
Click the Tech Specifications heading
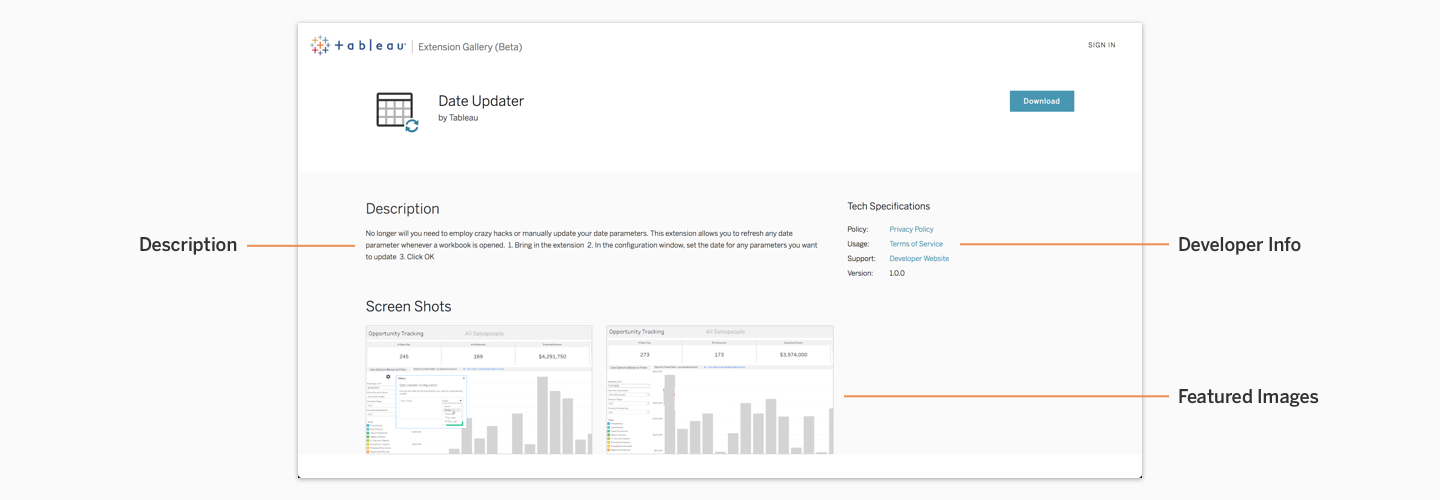click(x=888, y=206)
